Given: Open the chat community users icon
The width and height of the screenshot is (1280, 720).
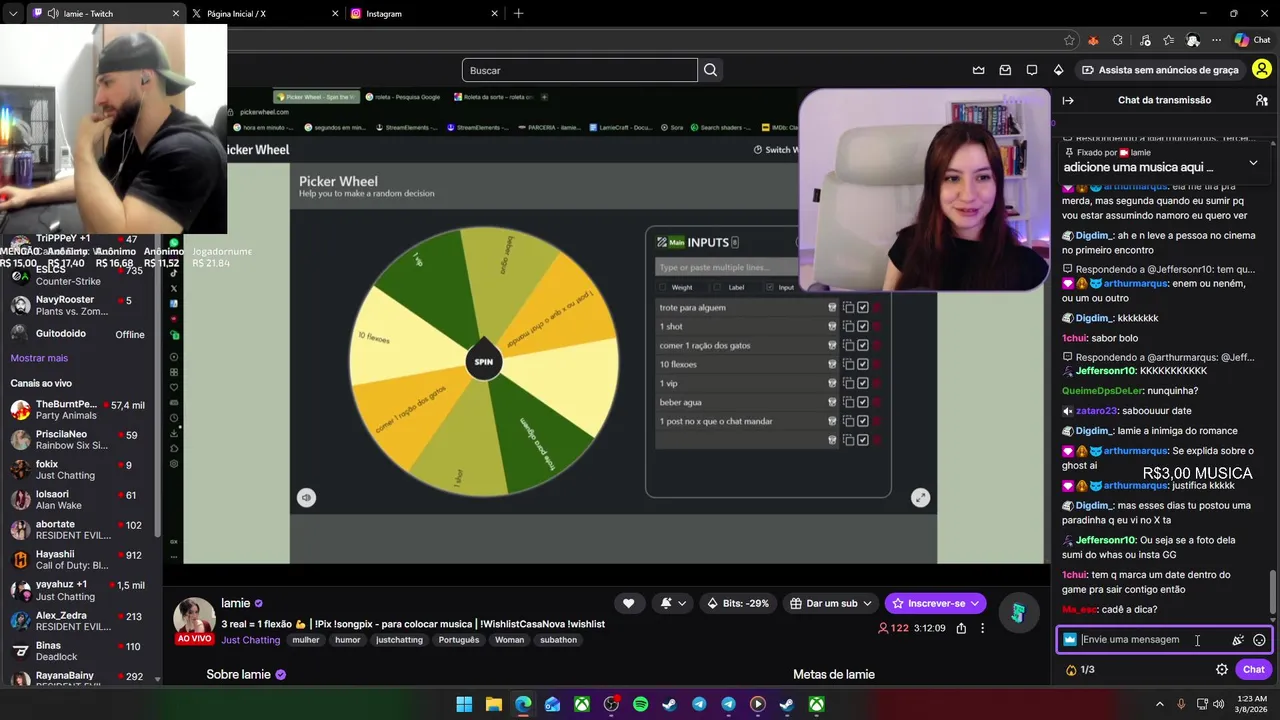Looking at the screenshot, I should (x=1262, y=100).
